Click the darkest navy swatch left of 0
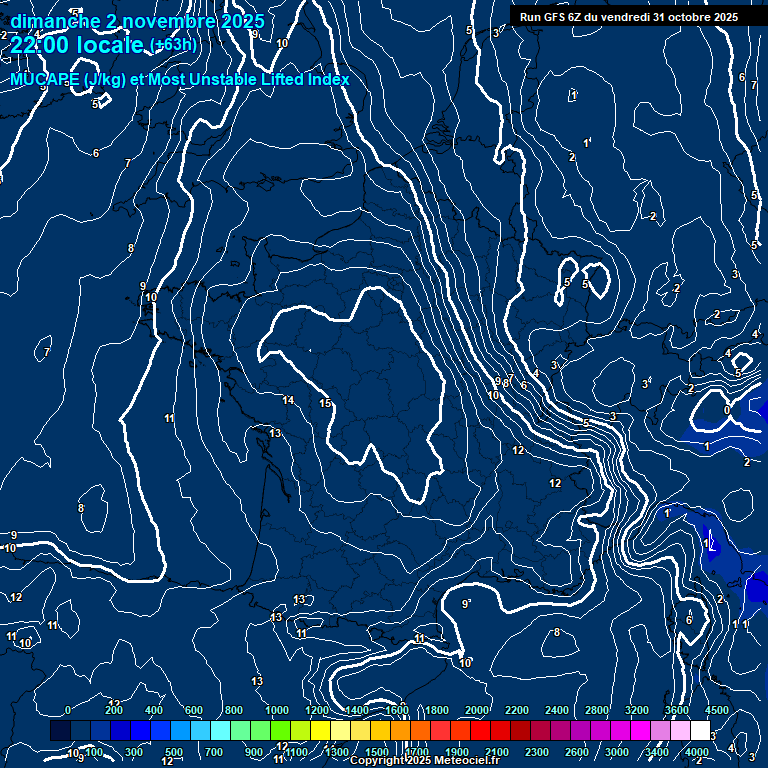The width and height of the screenshot is (768, 768). click(x=60, y=730)
